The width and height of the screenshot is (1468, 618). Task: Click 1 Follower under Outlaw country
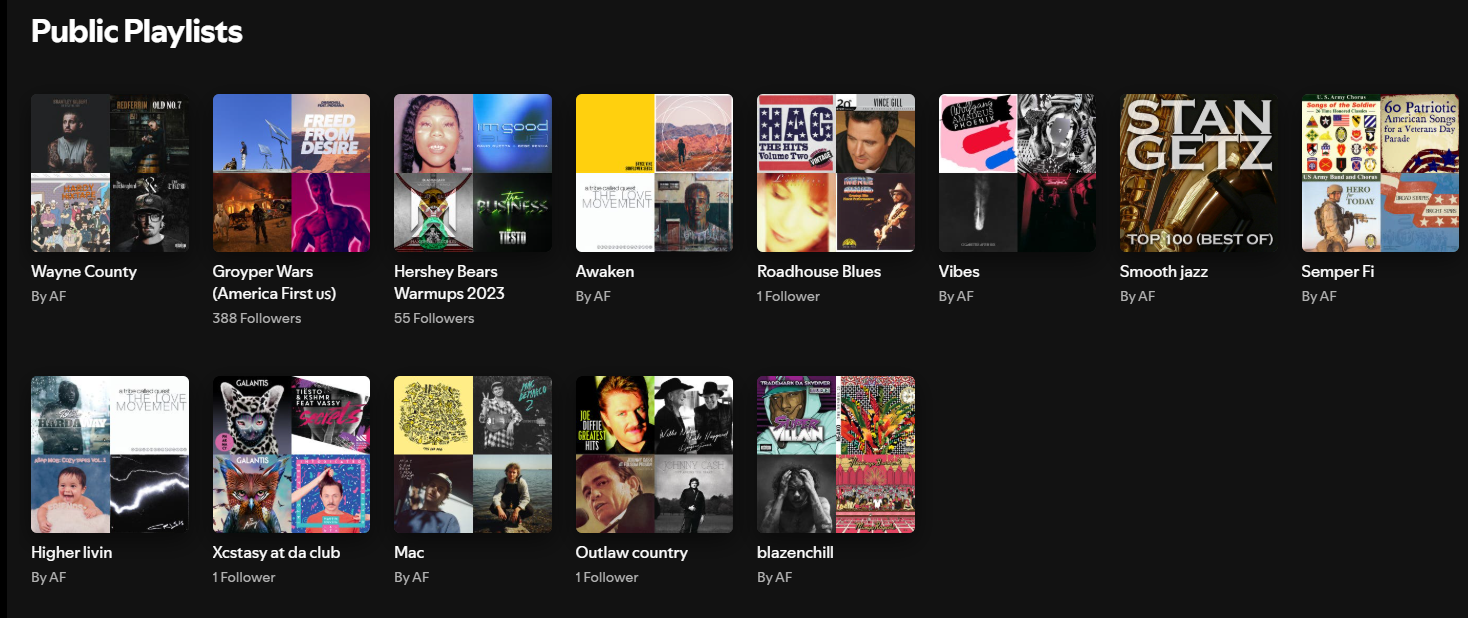coord(607,577)
